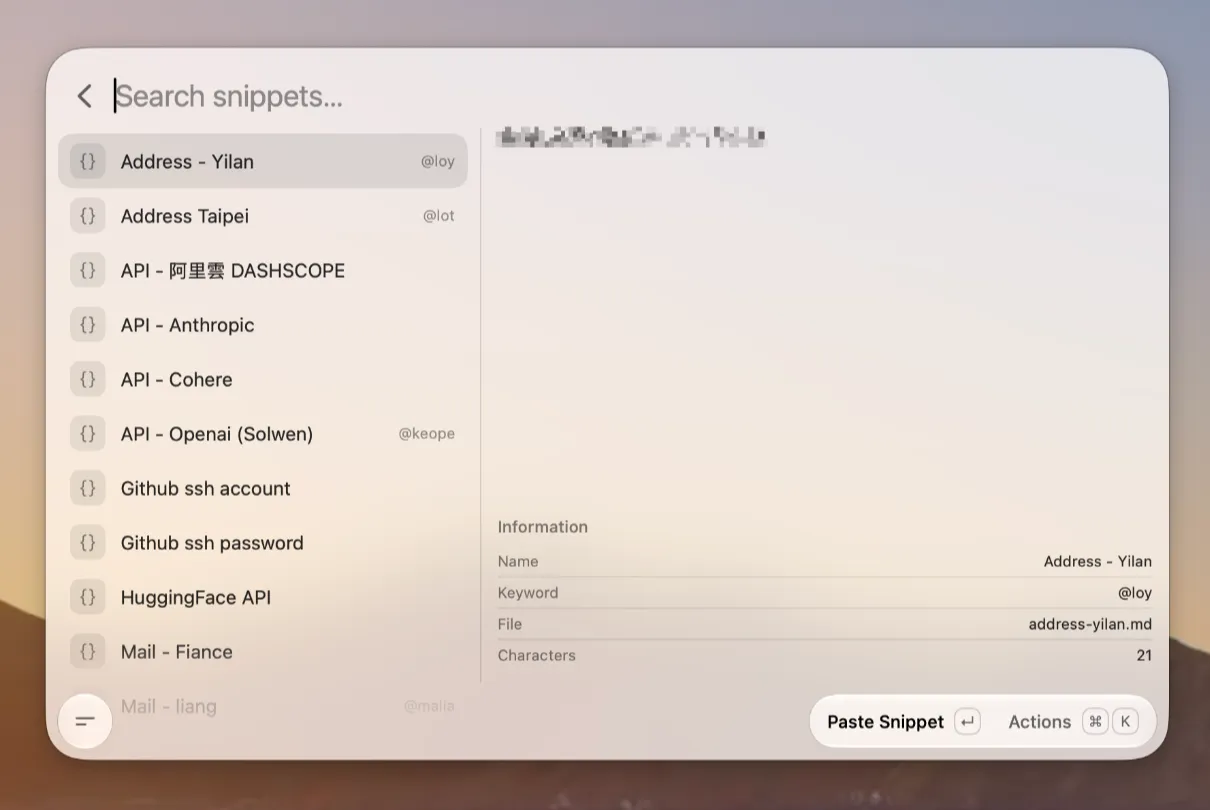Click the snippet icon beside API - 阿里雲 DASHSCOPE

click(x=88, y=270)
